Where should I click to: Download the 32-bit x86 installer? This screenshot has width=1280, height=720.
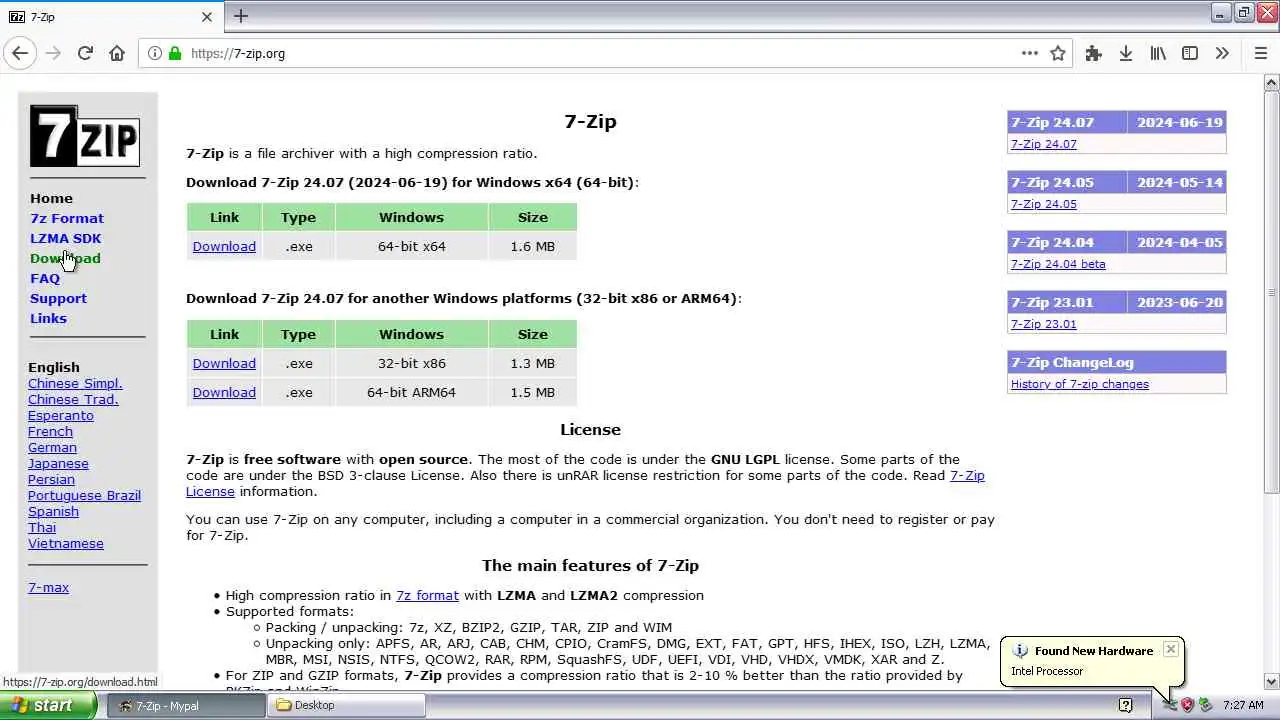[x=224, y=363]
